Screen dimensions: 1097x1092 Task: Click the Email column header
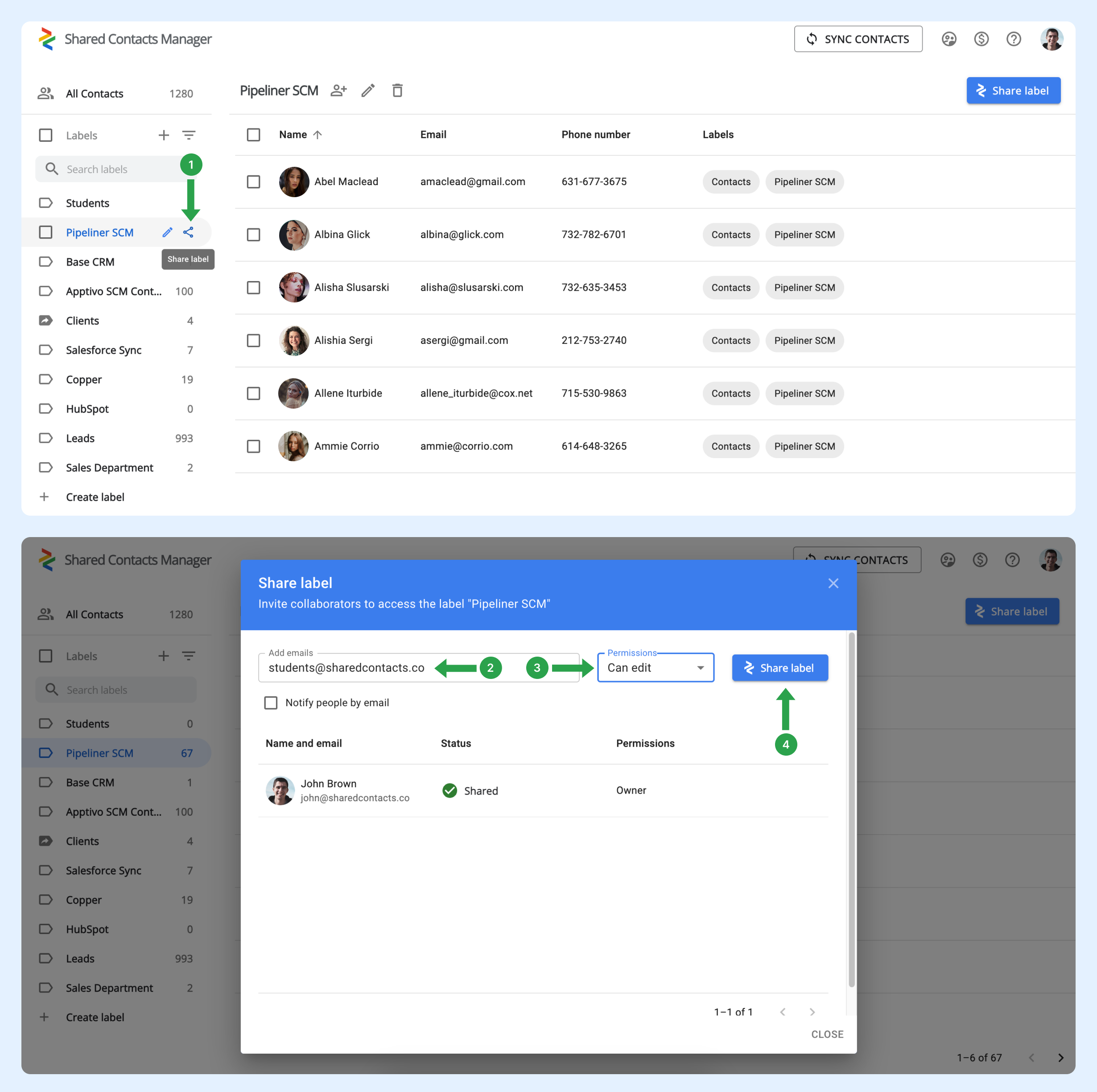point(433,135)
